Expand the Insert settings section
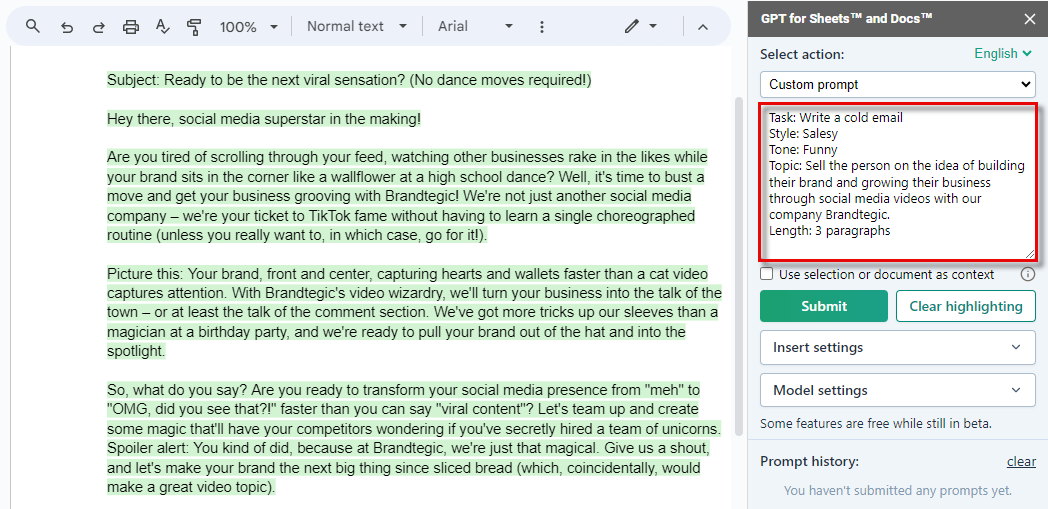The width and height of the screenshot is (1048, 509). coord(898,347)
